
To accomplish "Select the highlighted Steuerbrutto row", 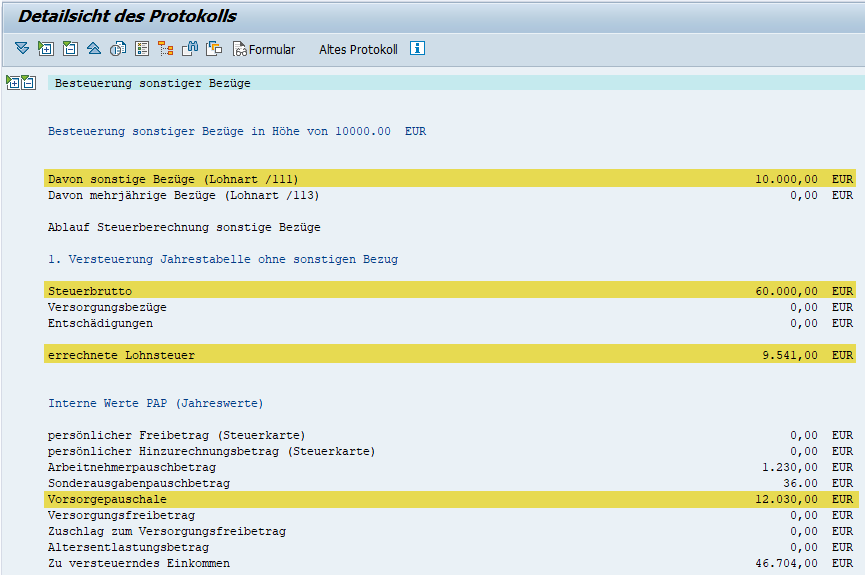I will [450, 290].
